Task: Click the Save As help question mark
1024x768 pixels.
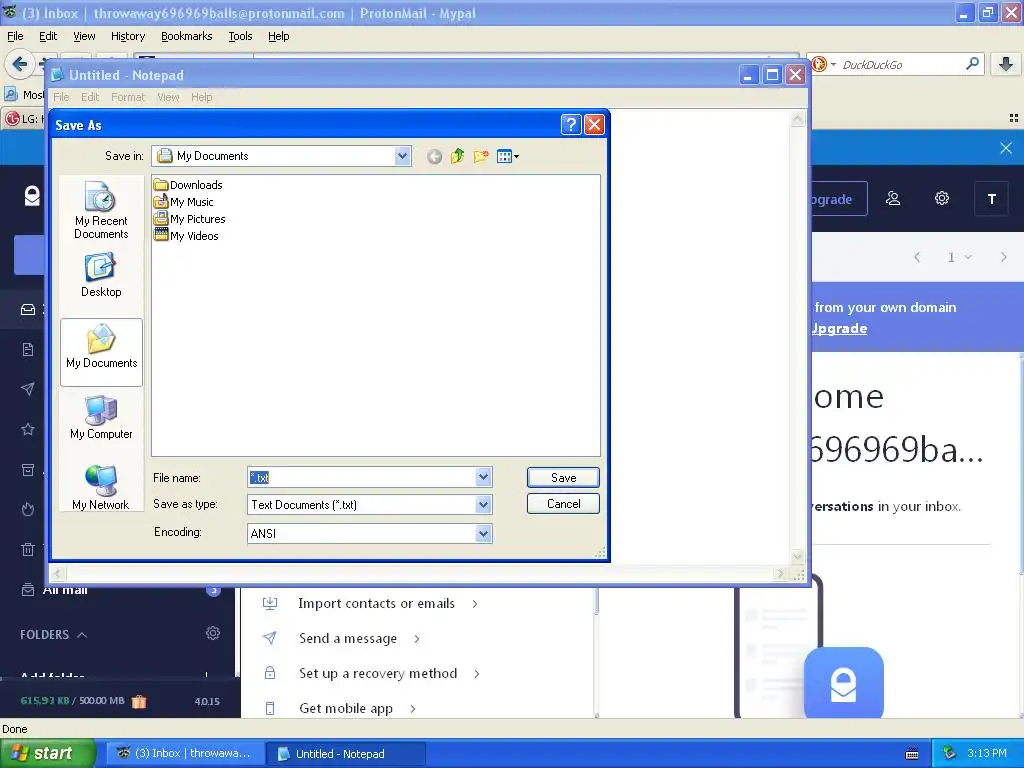Action: (571, 125)
